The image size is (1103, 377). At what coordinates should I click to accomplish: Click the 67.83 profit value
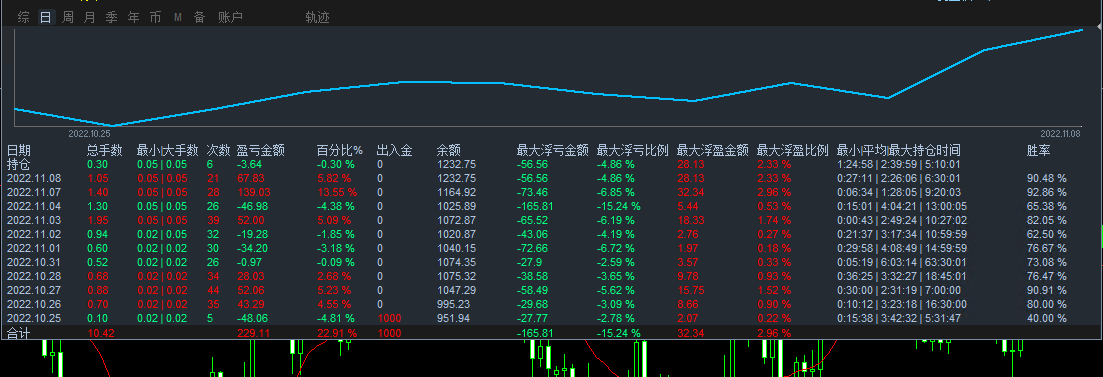[251, 179]
